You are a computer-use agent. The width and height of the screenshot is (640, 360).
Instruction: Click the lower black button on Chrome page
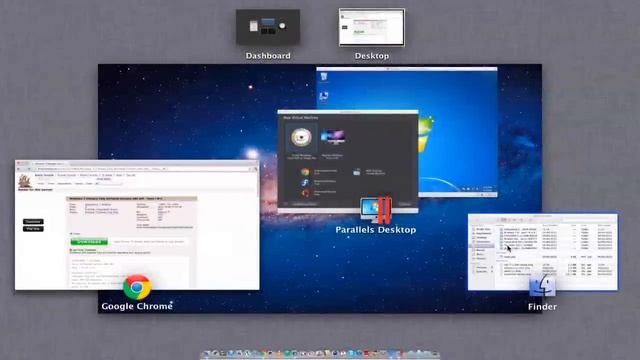[33, 229]
